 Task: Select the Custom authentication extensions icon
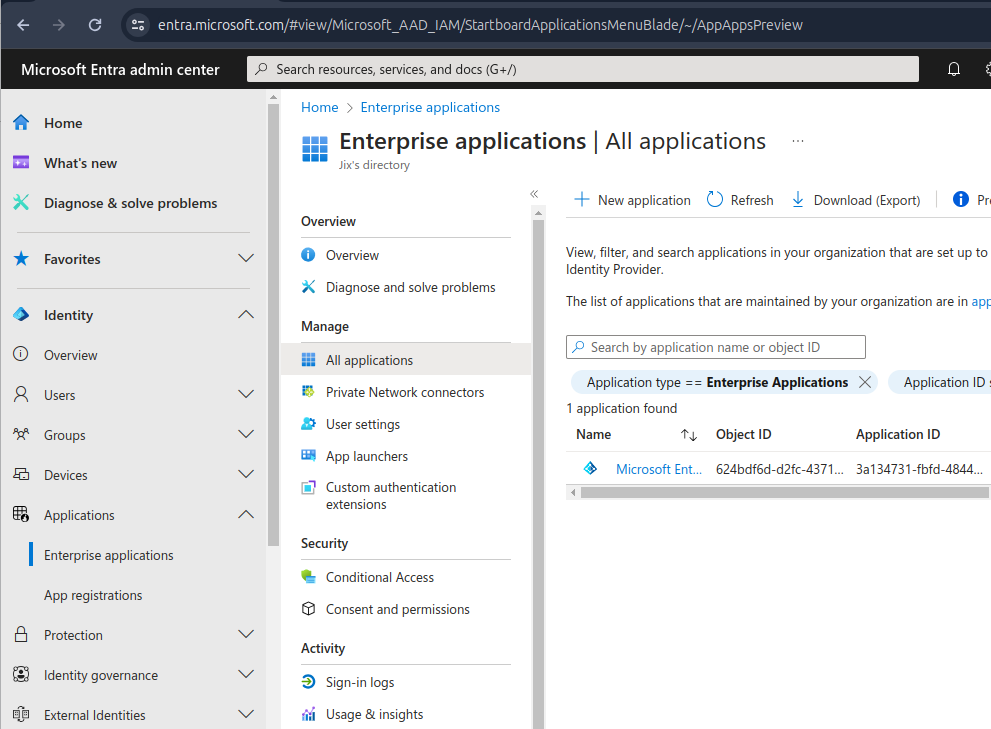click(308, 487)
